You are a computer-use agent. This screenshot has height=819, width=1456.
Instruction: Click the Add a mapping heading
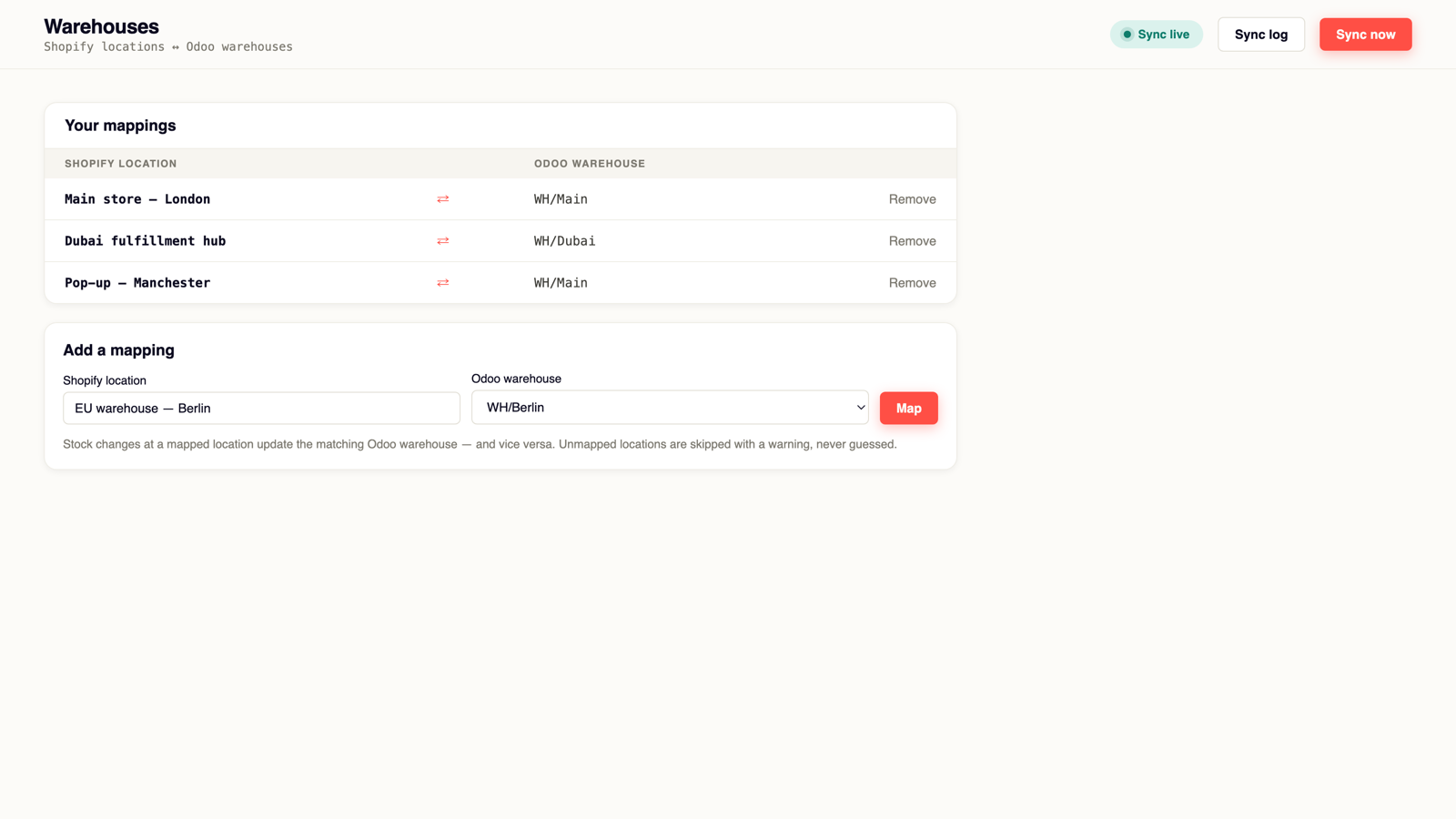(x=118, y=350)
